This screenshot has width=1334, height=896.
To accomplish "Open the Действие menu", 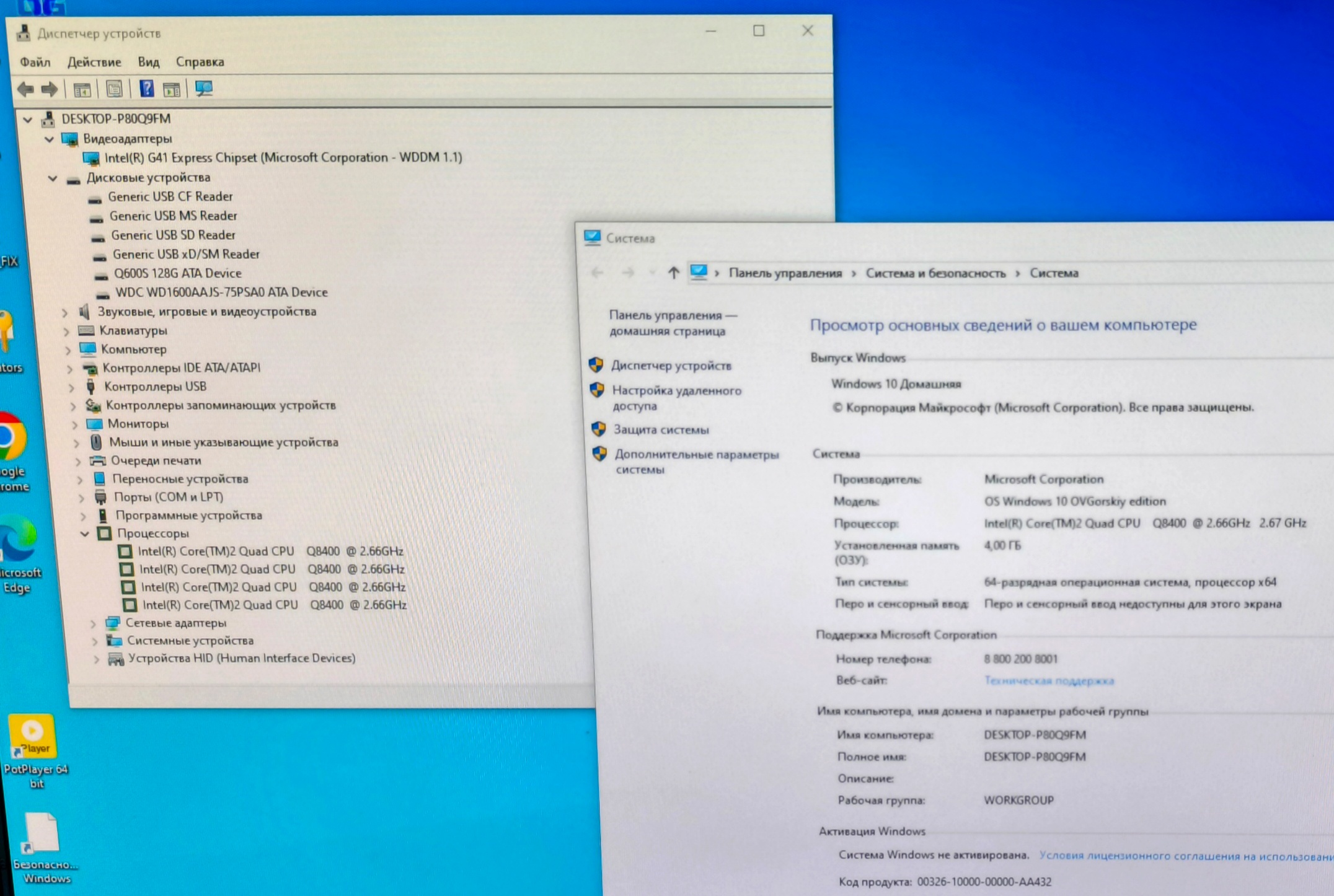I will click(94, 62).
